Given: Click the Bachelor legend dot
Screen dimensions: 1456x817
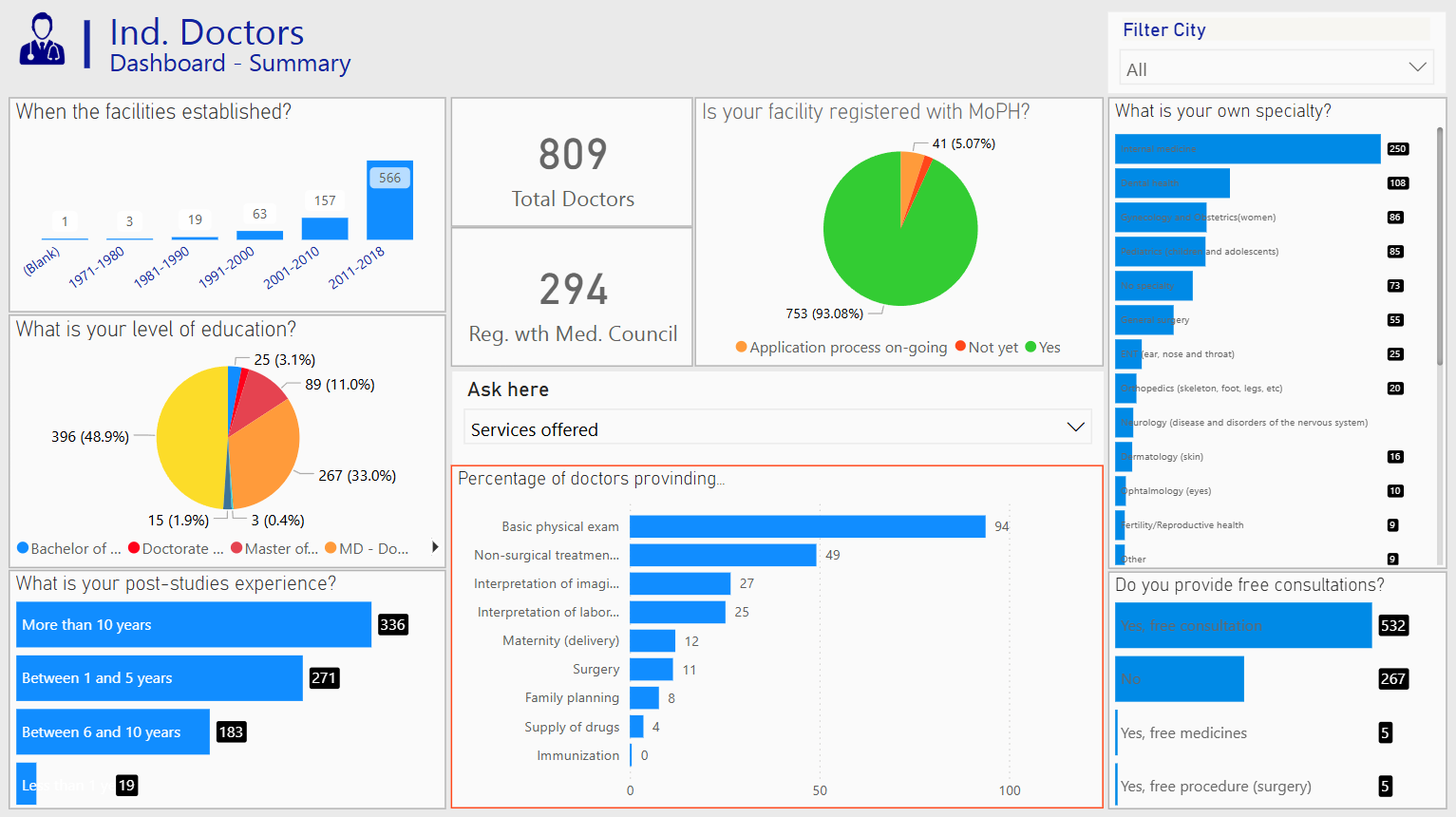Looking at the screenshot, I should (x=23, y=548).
